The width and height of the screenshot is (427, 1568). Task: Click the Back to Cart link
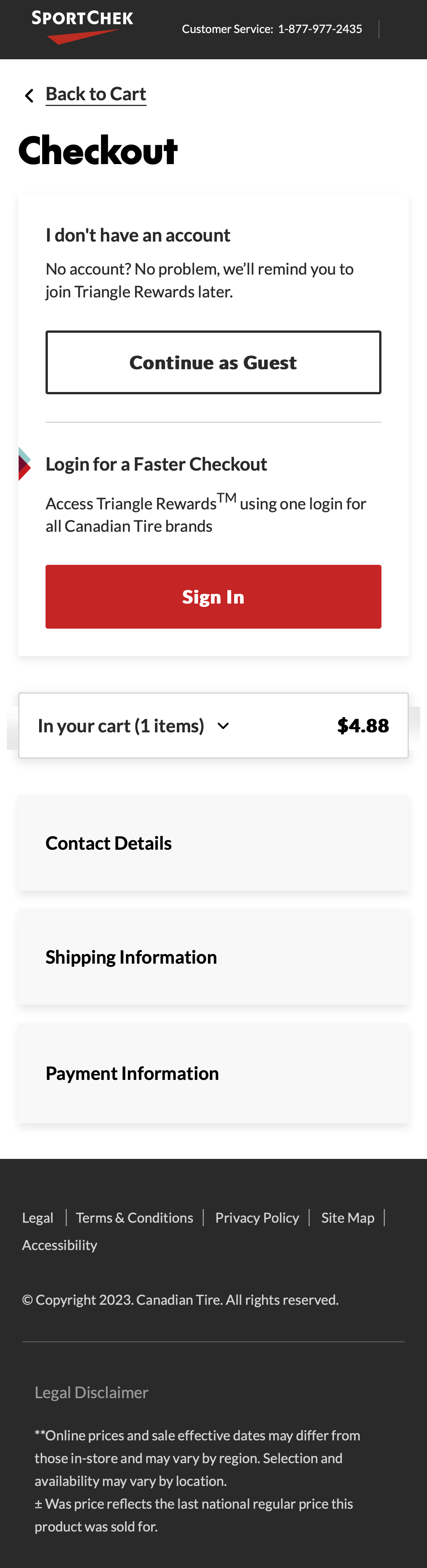click(96, 94)
